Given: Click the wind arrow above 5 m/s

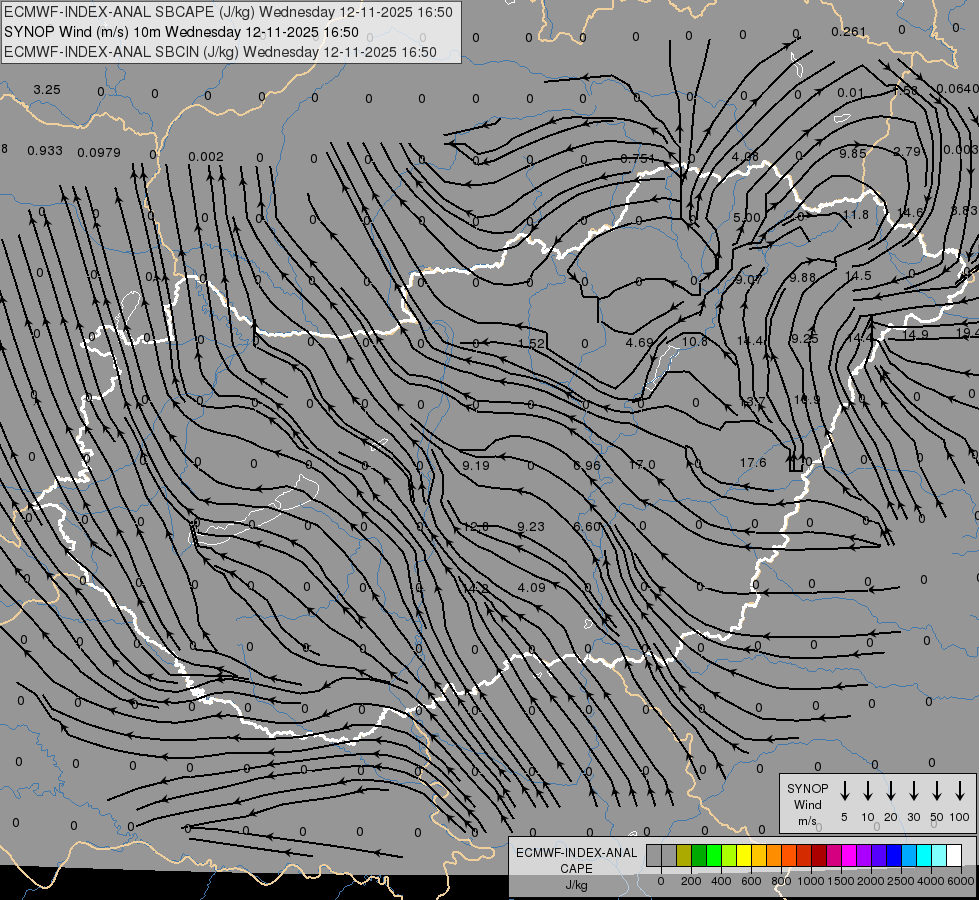Looking at the screenshot, I should [x=844, y=790].
